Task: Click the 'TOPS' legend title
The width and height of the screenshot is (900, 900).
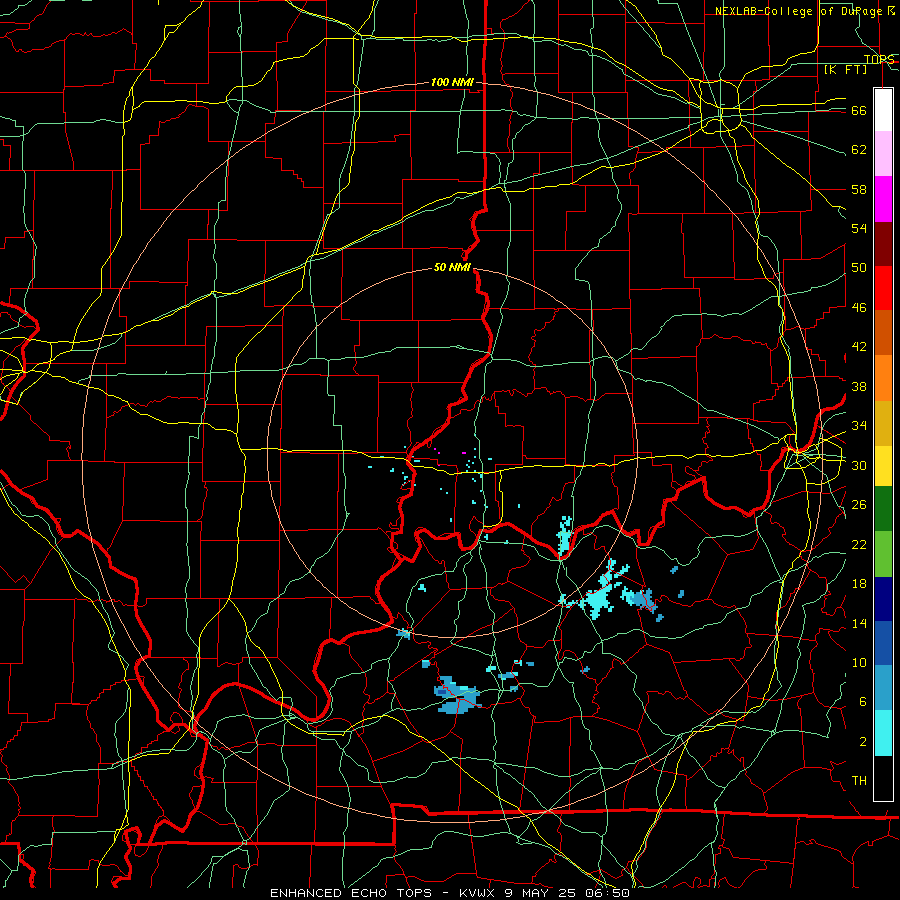Action: click(879, 59)
